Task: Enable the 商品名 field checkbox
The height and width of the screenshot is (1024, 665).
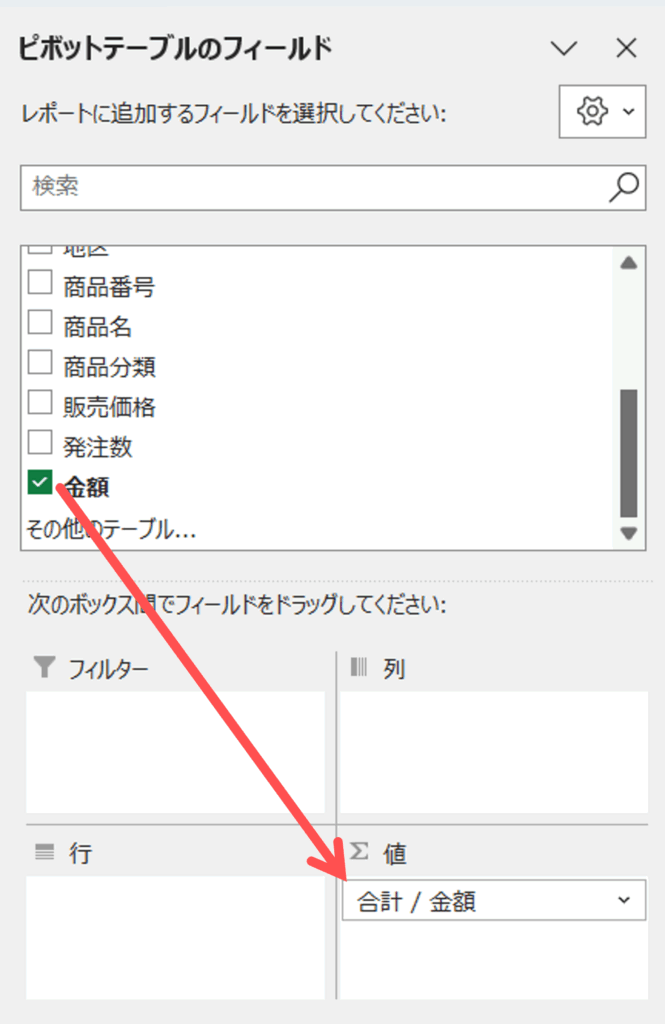Action: point(40,323)
